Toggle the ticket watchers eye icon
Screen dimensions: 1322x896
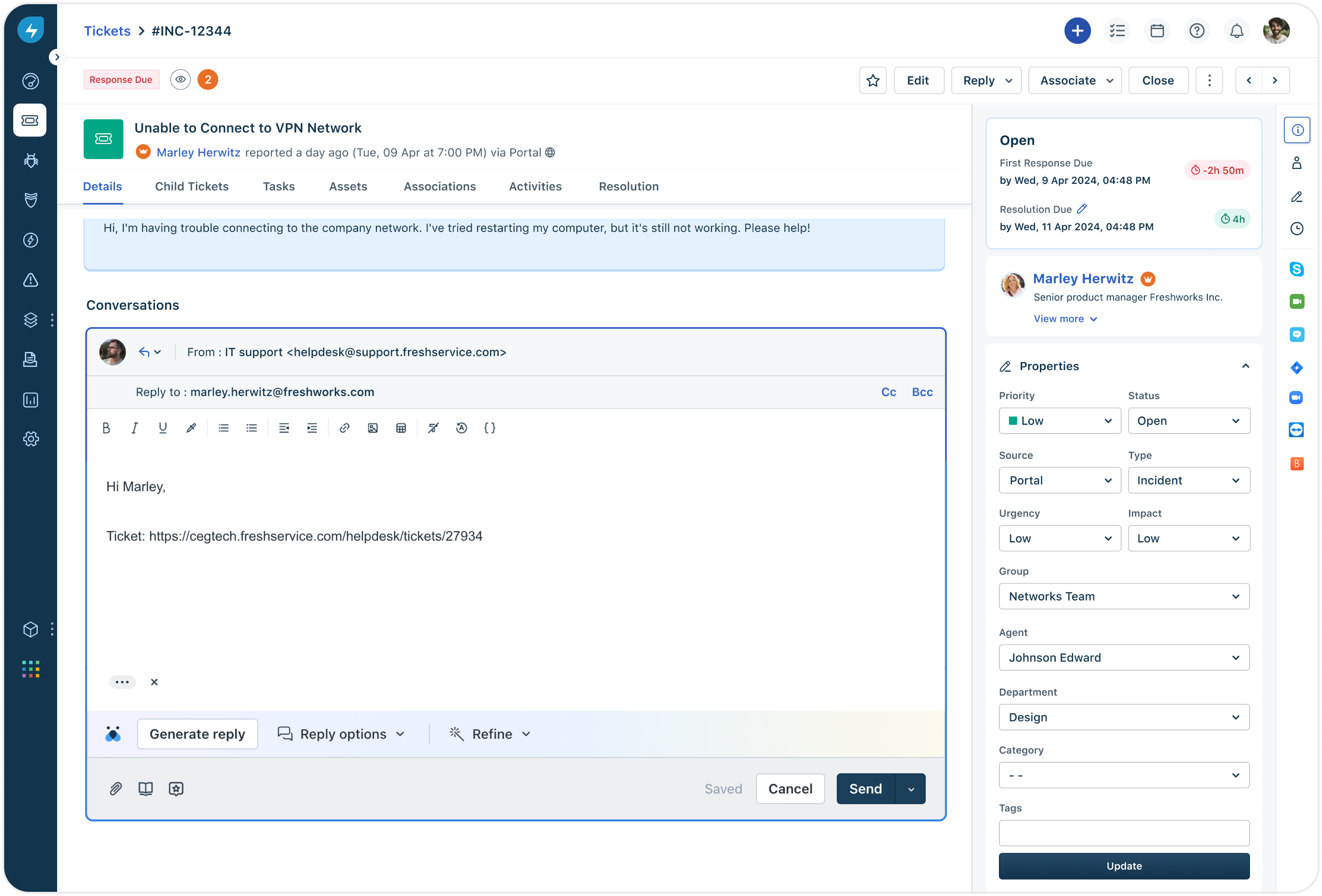(x=180, y=80)
